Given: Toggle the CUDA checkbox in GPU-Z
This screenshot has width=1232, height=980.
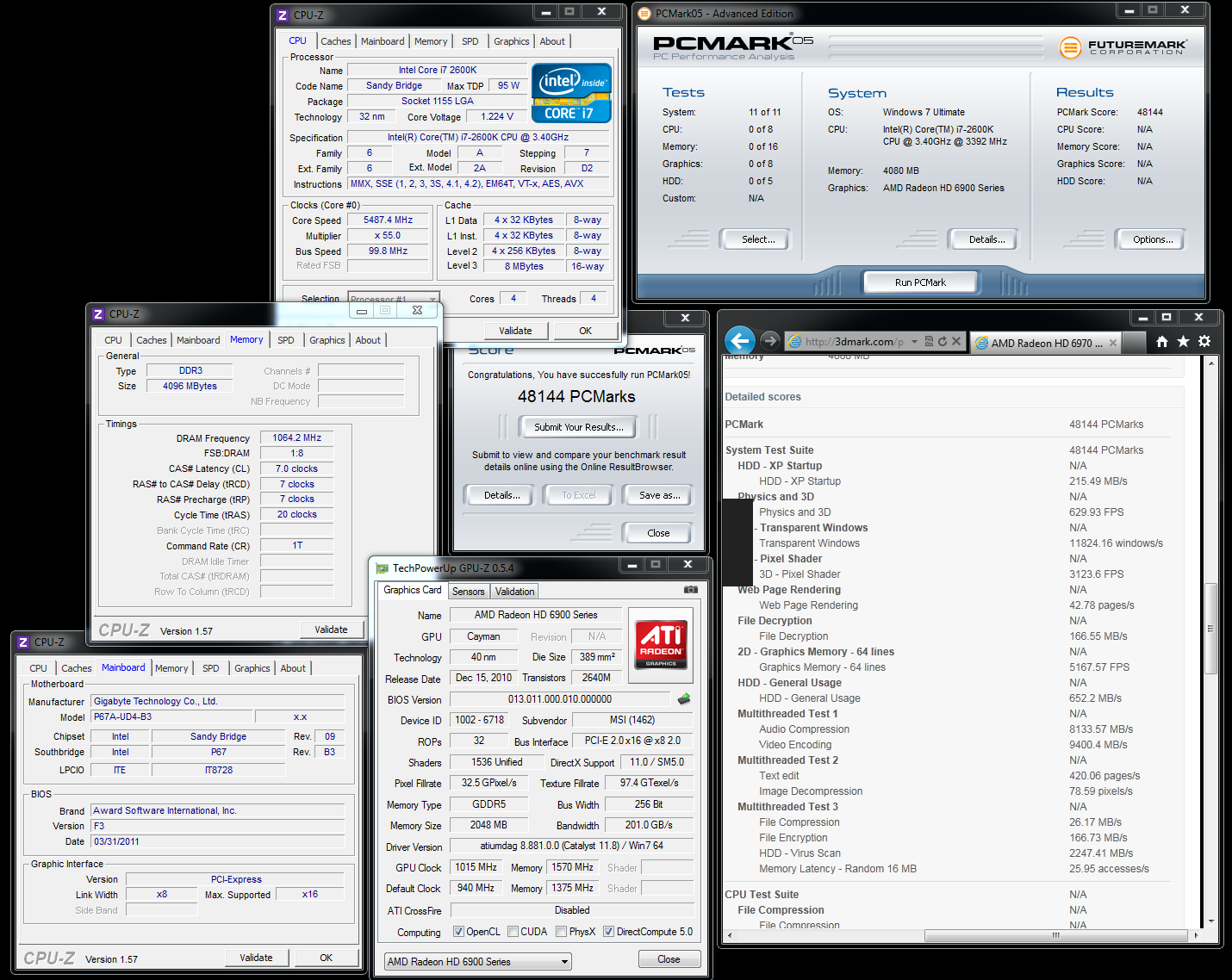Looking at the screenshot, I should tap(513, 932).
